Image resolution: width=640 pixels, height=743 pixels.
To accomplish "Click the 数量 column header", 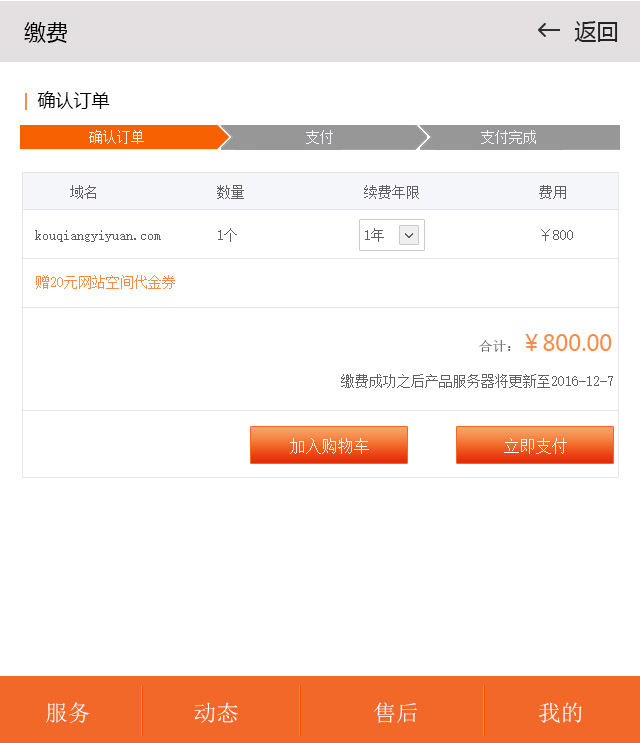I will coord(230,192).
